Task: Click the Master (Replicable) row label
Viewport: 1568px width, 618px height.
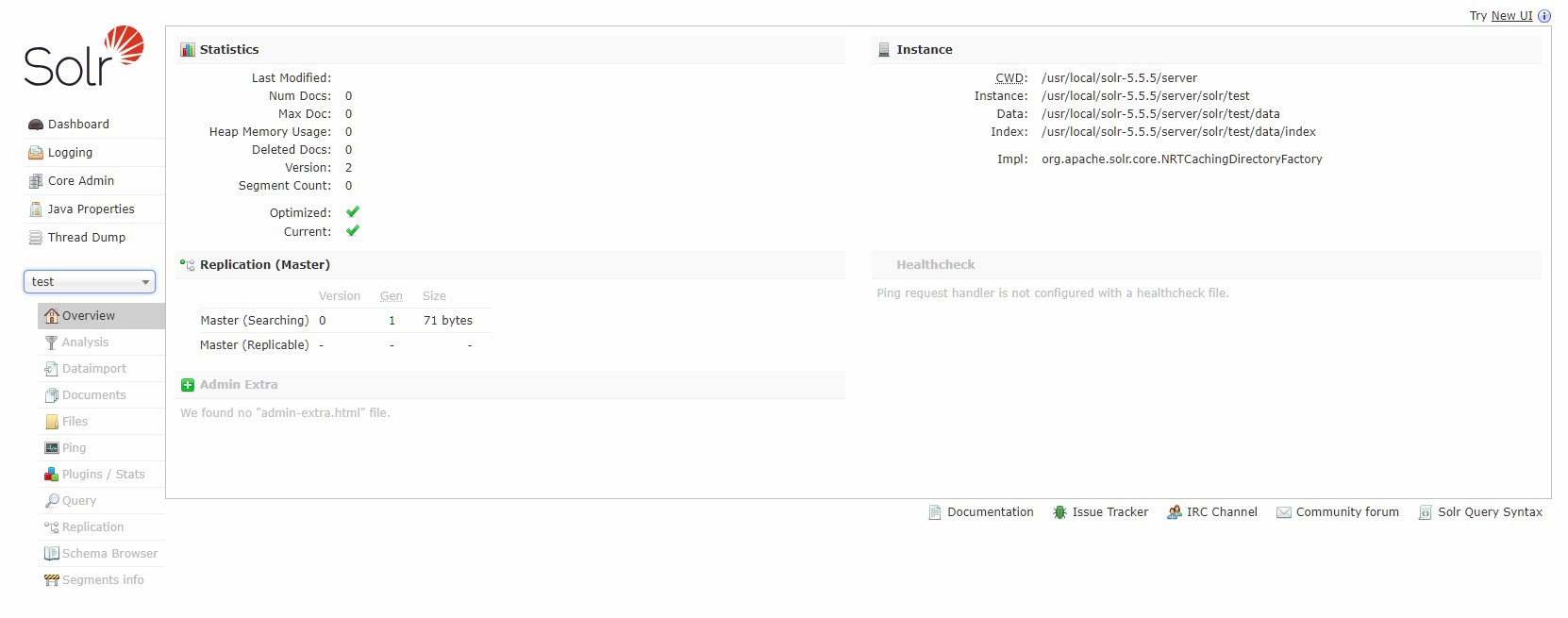Action: 255,345
